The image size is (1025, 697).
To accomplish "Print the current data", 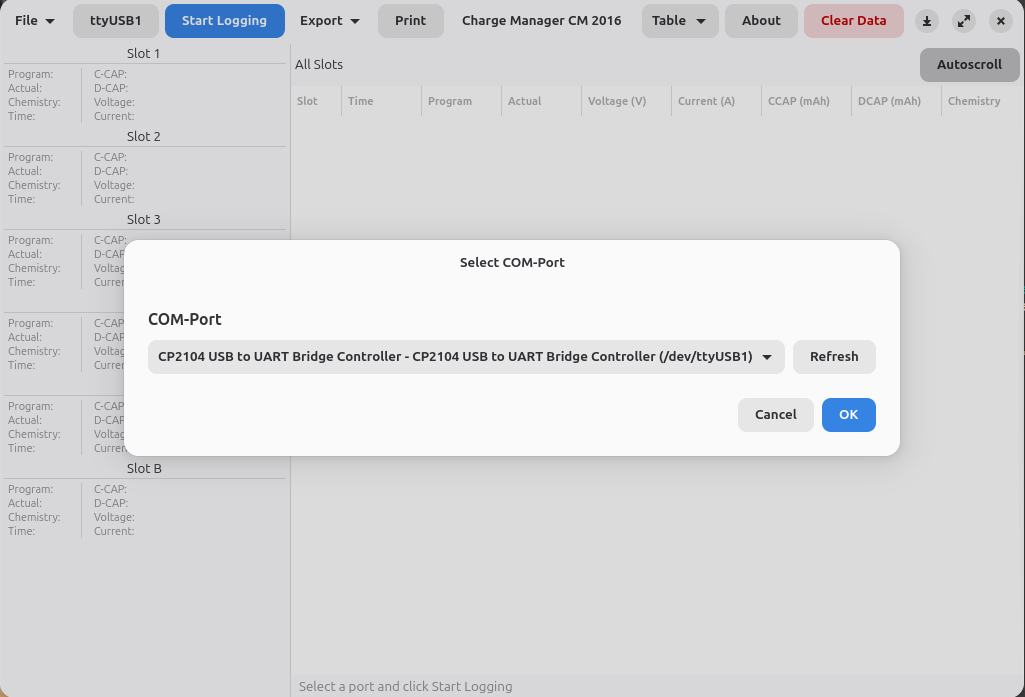I will click(410, 21).
